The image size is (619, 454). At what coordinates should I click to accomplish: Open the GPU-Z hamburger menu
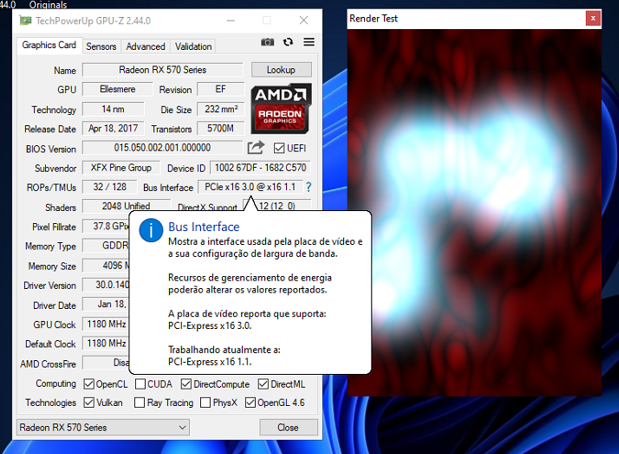[309, 42]
